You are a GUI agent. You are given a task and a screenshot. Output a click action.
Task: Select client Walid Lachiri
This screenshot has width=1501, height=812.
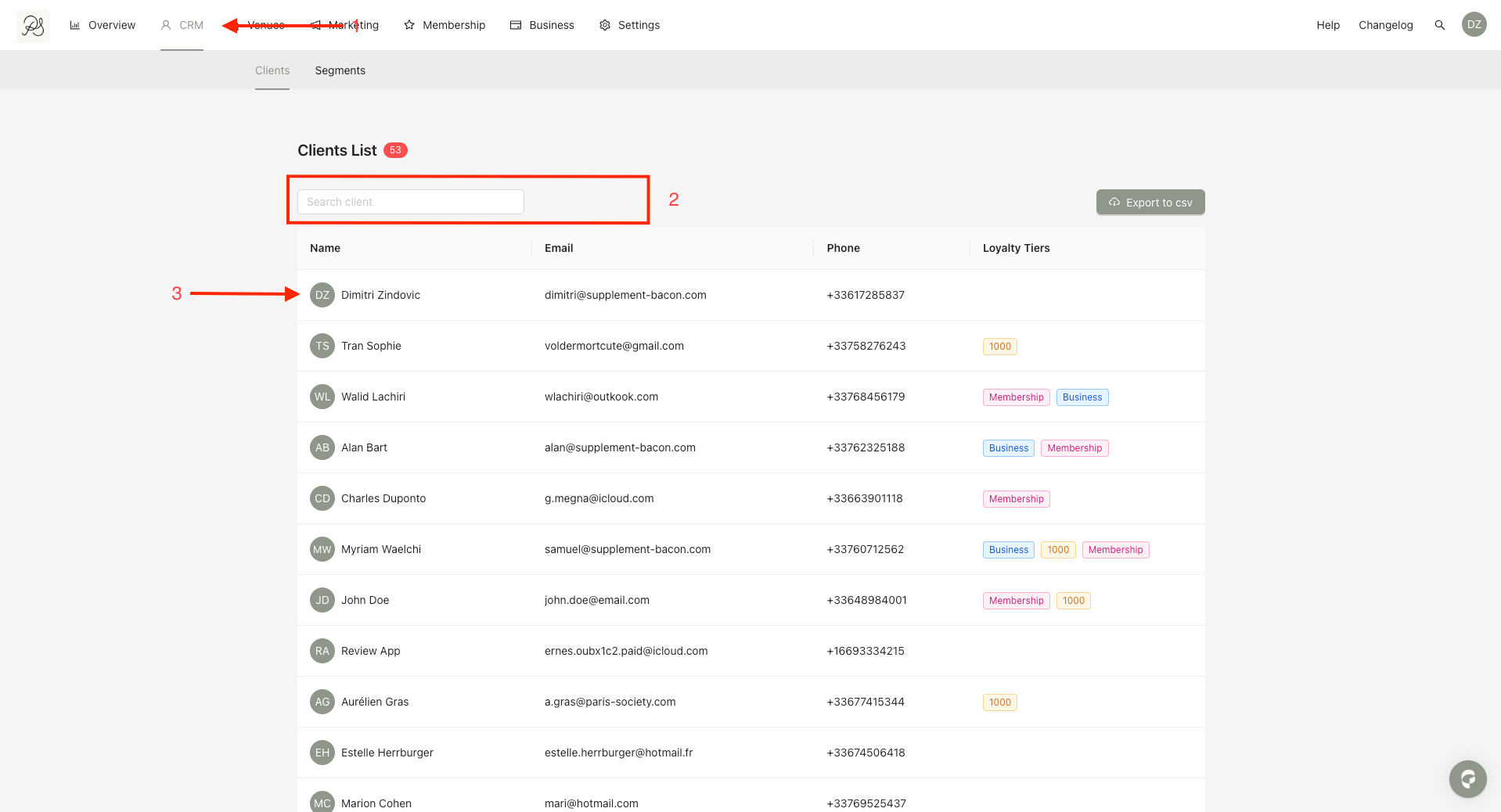tap(373, 397)
